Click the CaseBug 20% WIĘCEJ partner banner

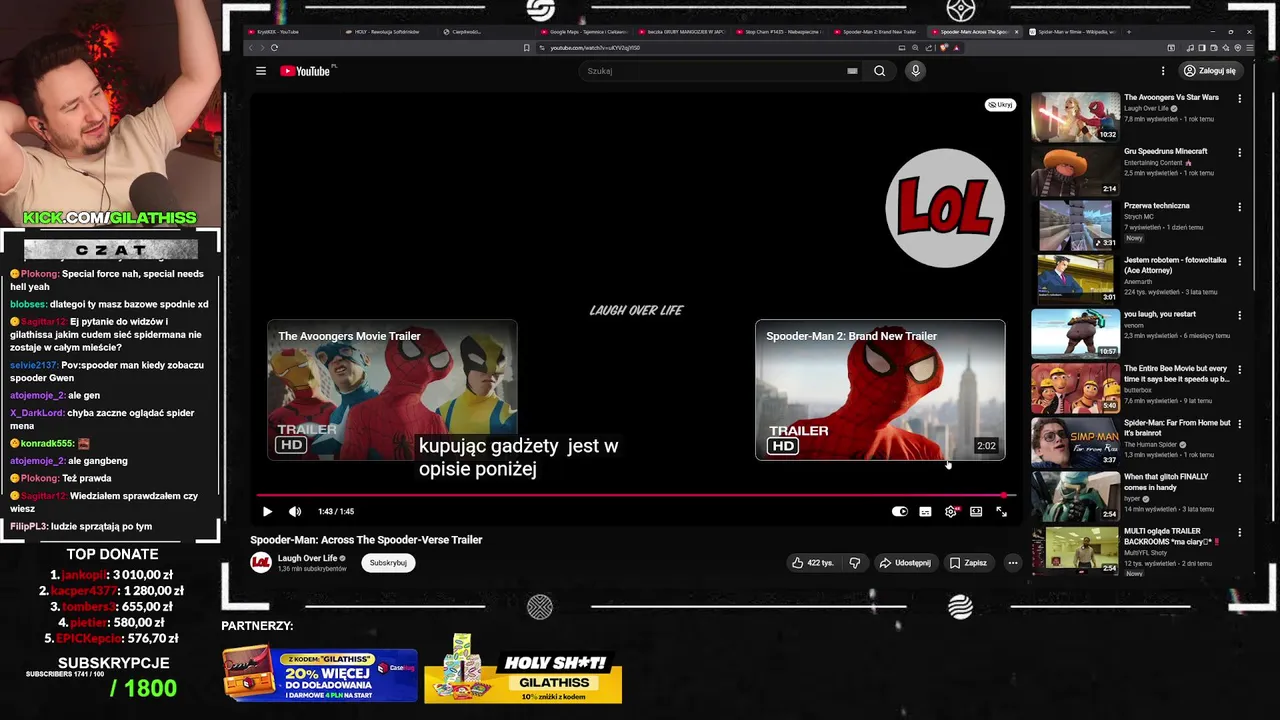pos(320,673)
